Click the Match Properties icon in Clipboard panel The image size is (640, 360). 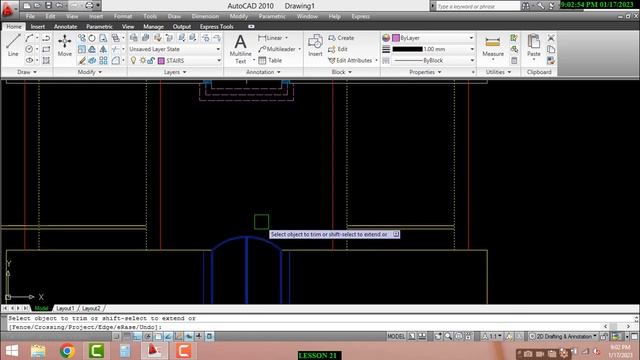(x=551, y=60)
